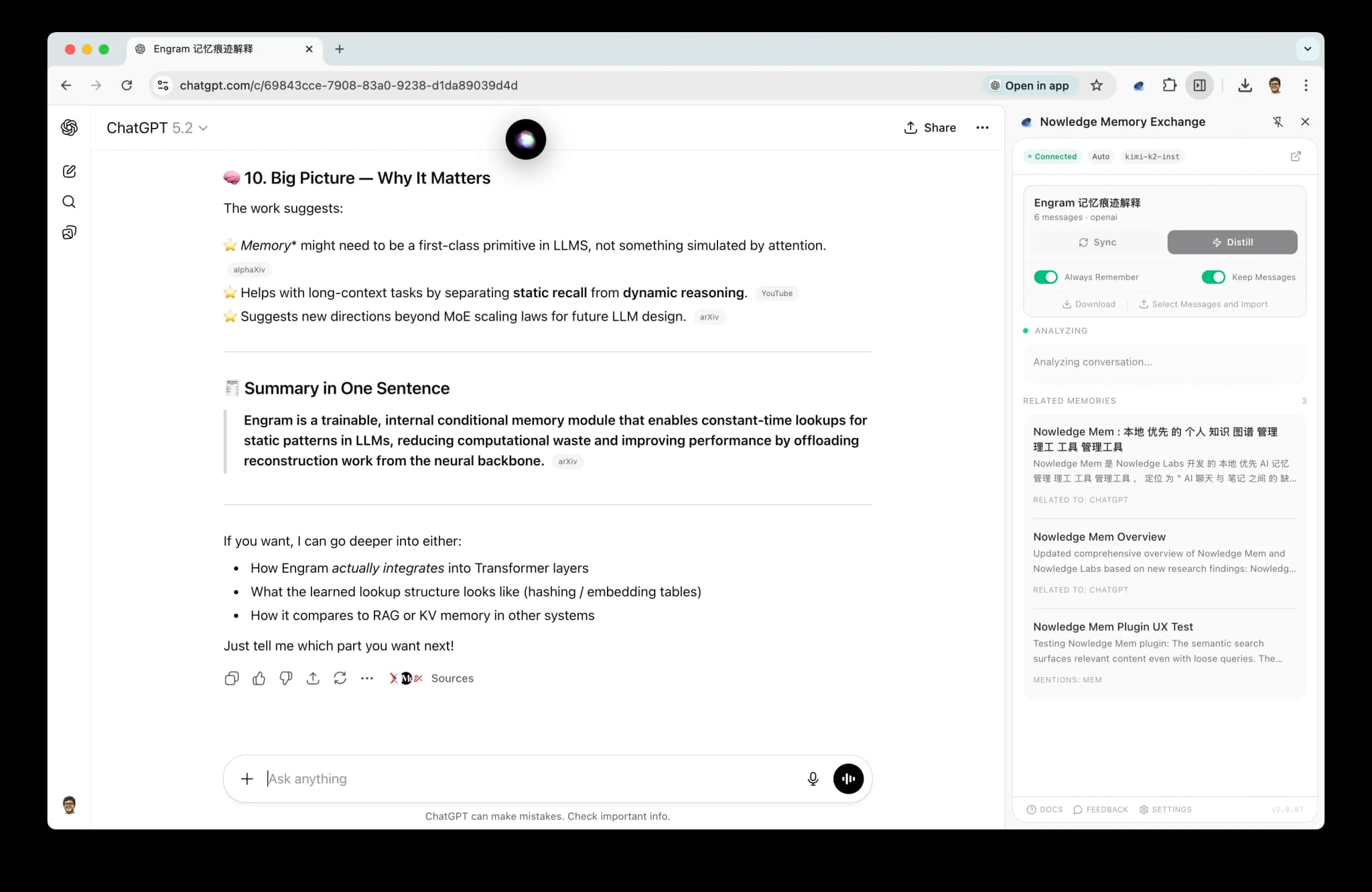Disable the Always Remember toggle
1372x892 pixels.
[1046, 277]
